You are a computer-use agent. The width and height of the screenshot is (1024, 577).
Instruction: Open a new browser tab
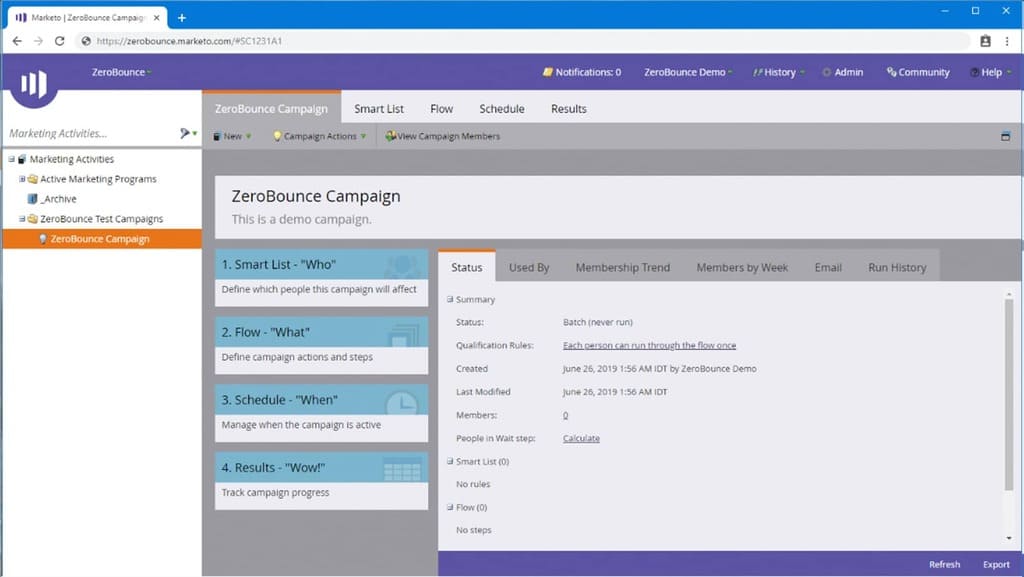pyautogui.click(x=182, y=18)
